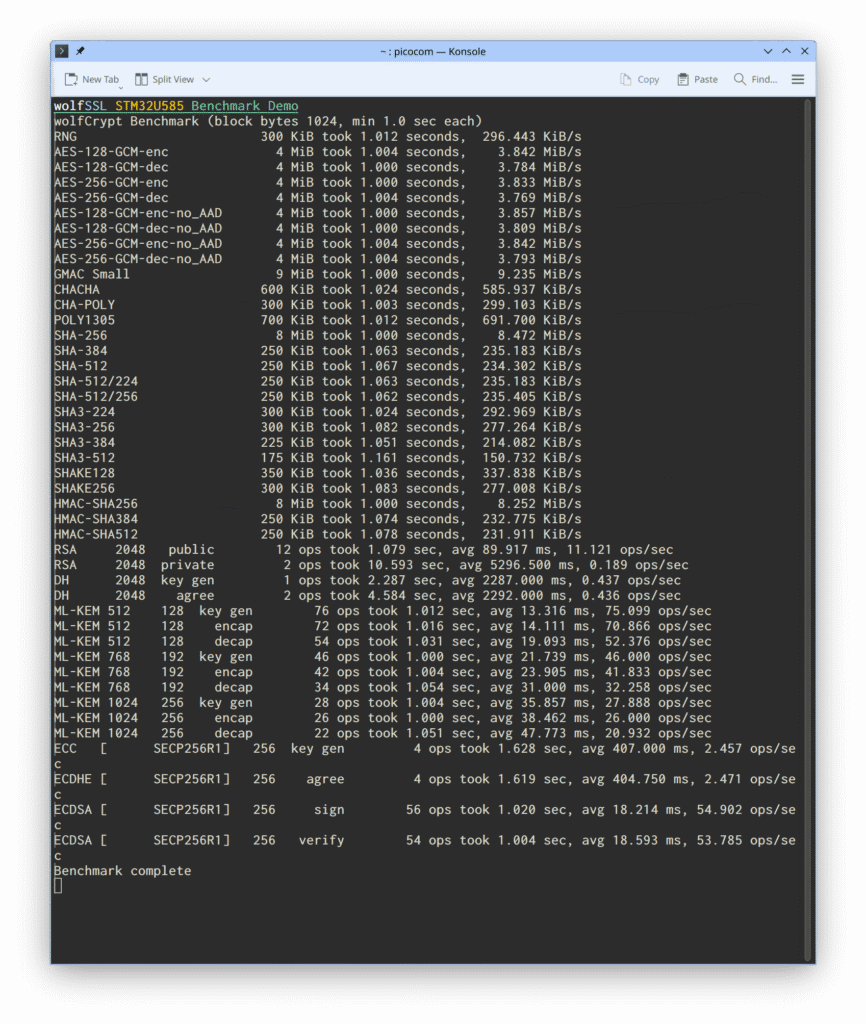Click the ECDSA SECP256R1 sign result line

424,810
